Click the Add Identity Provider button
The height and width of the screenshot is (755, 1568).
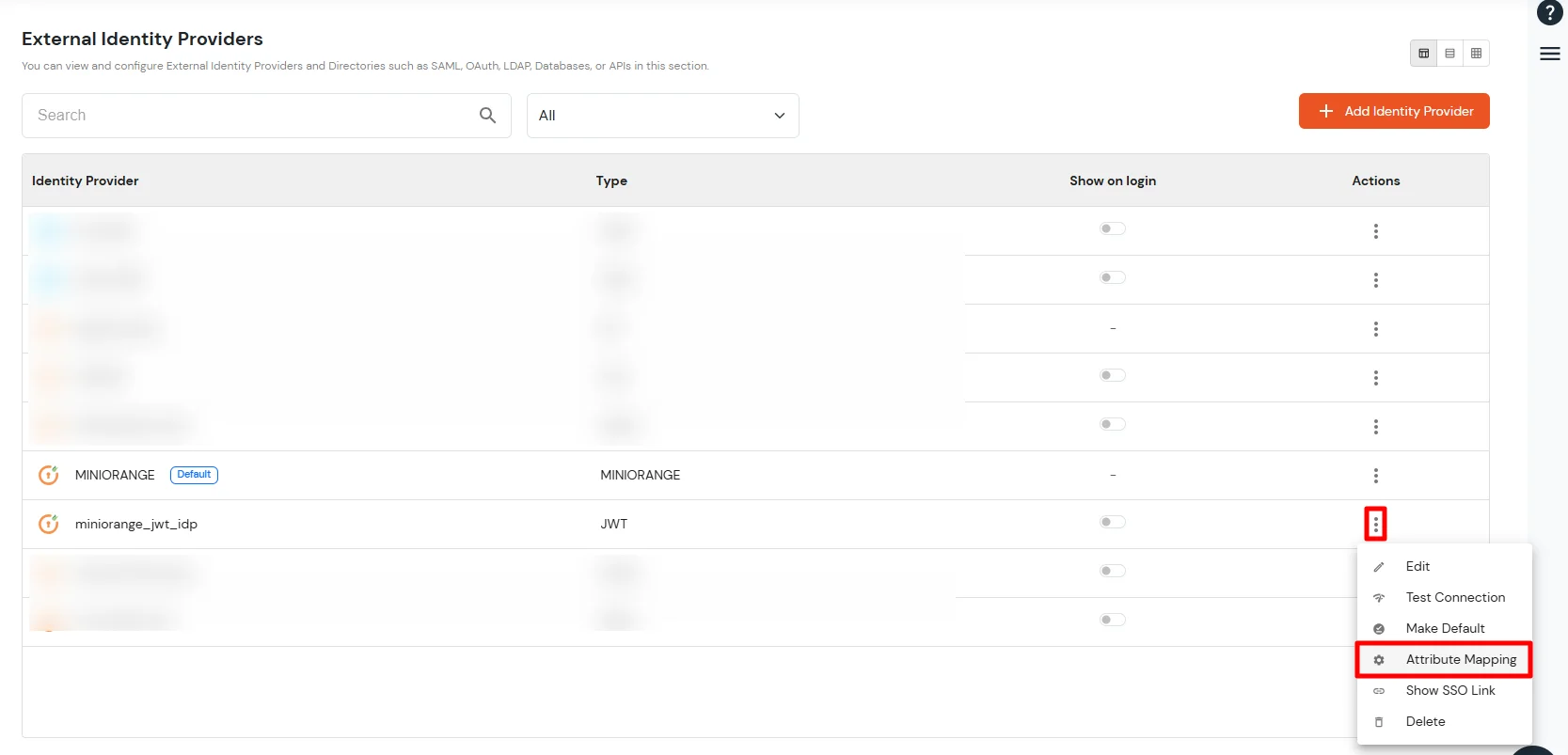[x=1394, y=111]
